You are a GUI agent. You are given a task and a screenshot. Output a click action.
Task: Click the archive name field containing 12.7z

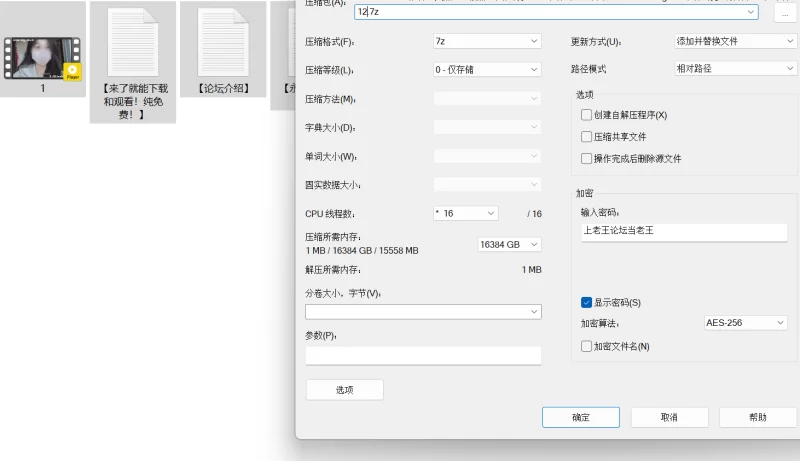pyautogui.click(x=556, y=12)
